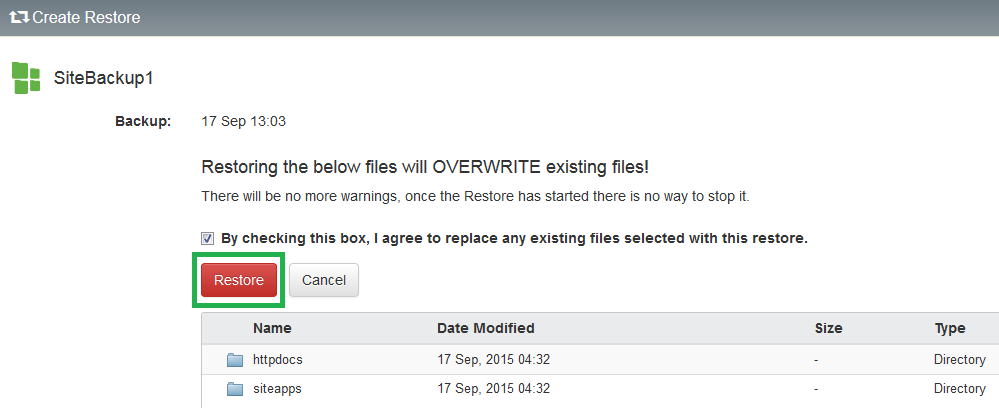Screen dimensions: 999x408
Task: Sort by the Date Modified column header
Action: (485, 328)
